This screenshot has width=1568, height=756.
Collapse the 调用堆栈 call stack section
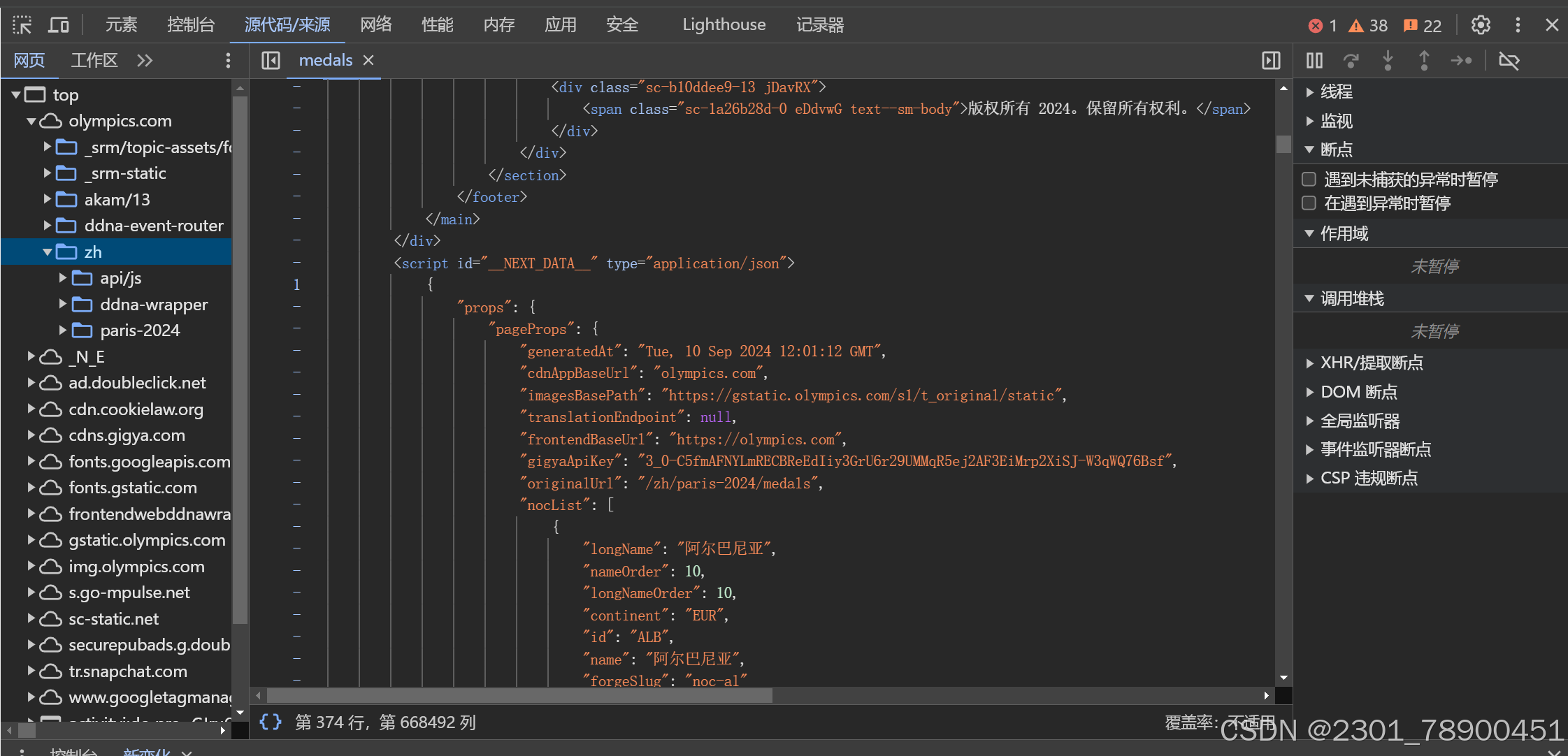1310,299
